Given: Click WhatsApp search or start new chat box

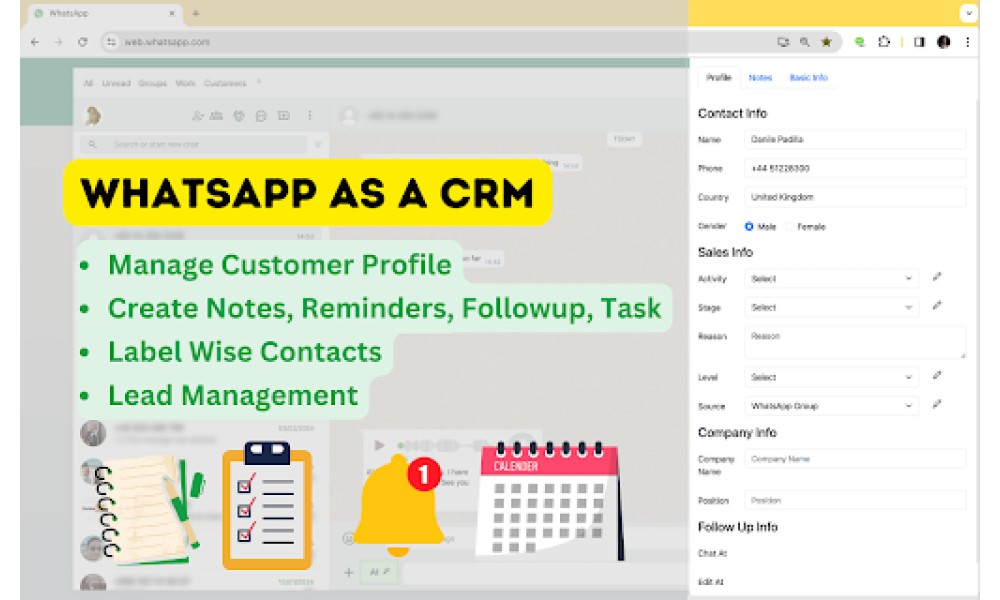Looking at the screenshot, I should tap(195, 145).
